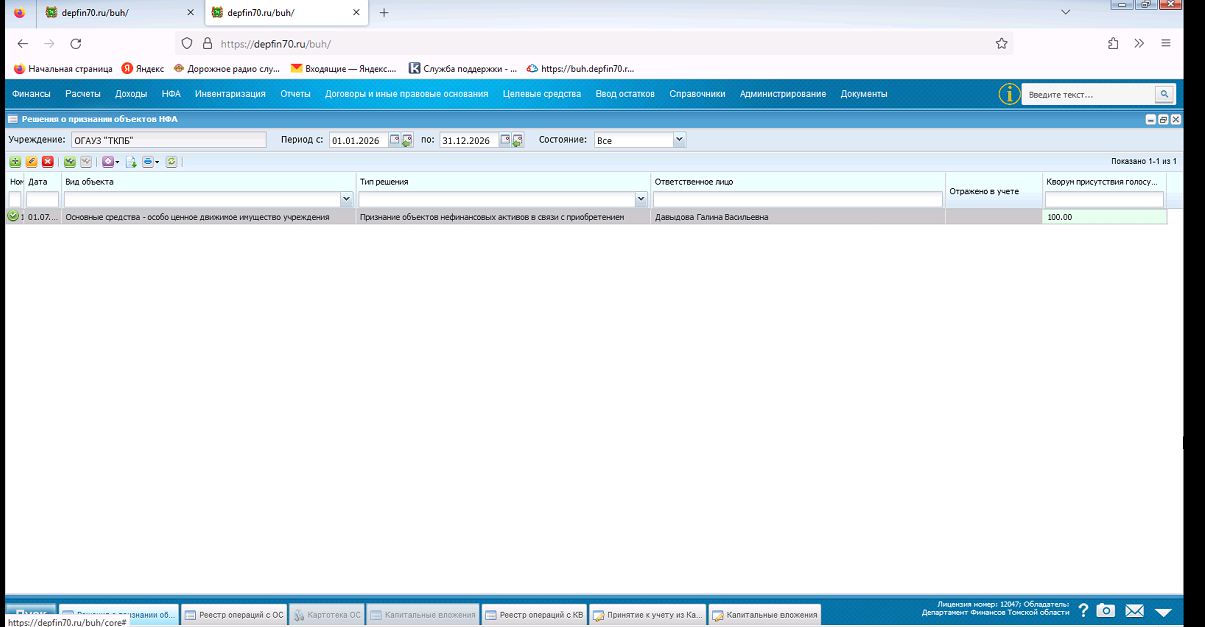Open the НФА menu
Viewport: 1205px width, 627px height.
click(x=171, y=94)
